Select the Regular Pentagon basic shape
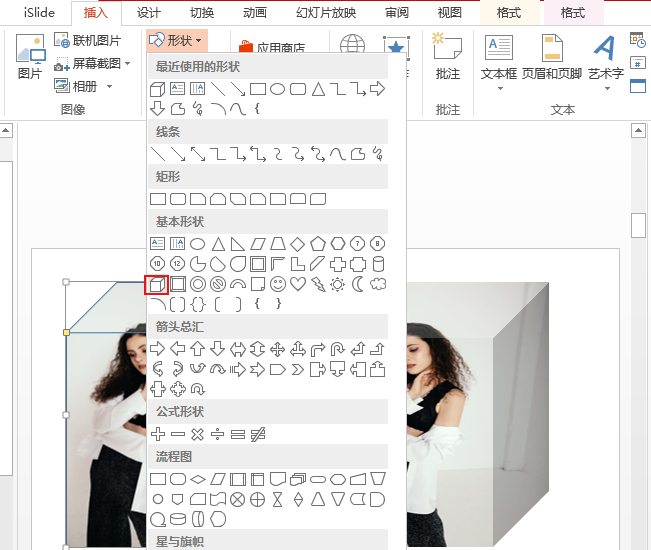The height and width of the screenshot is (550, 651). click(318, 244)
